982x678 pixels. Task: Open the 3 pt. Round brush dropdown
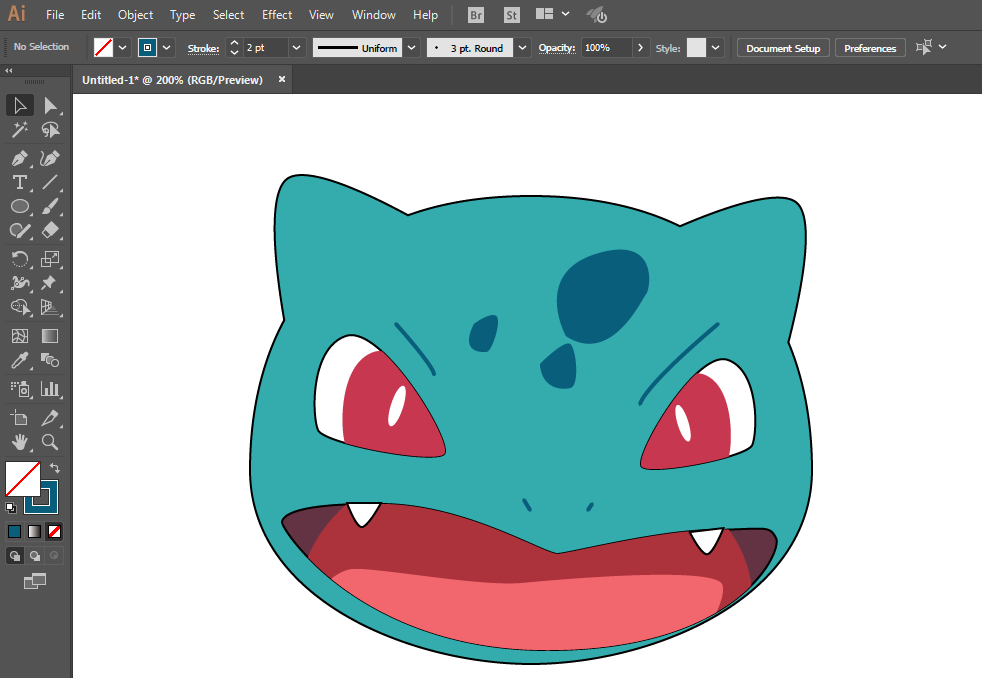(522, 48)
